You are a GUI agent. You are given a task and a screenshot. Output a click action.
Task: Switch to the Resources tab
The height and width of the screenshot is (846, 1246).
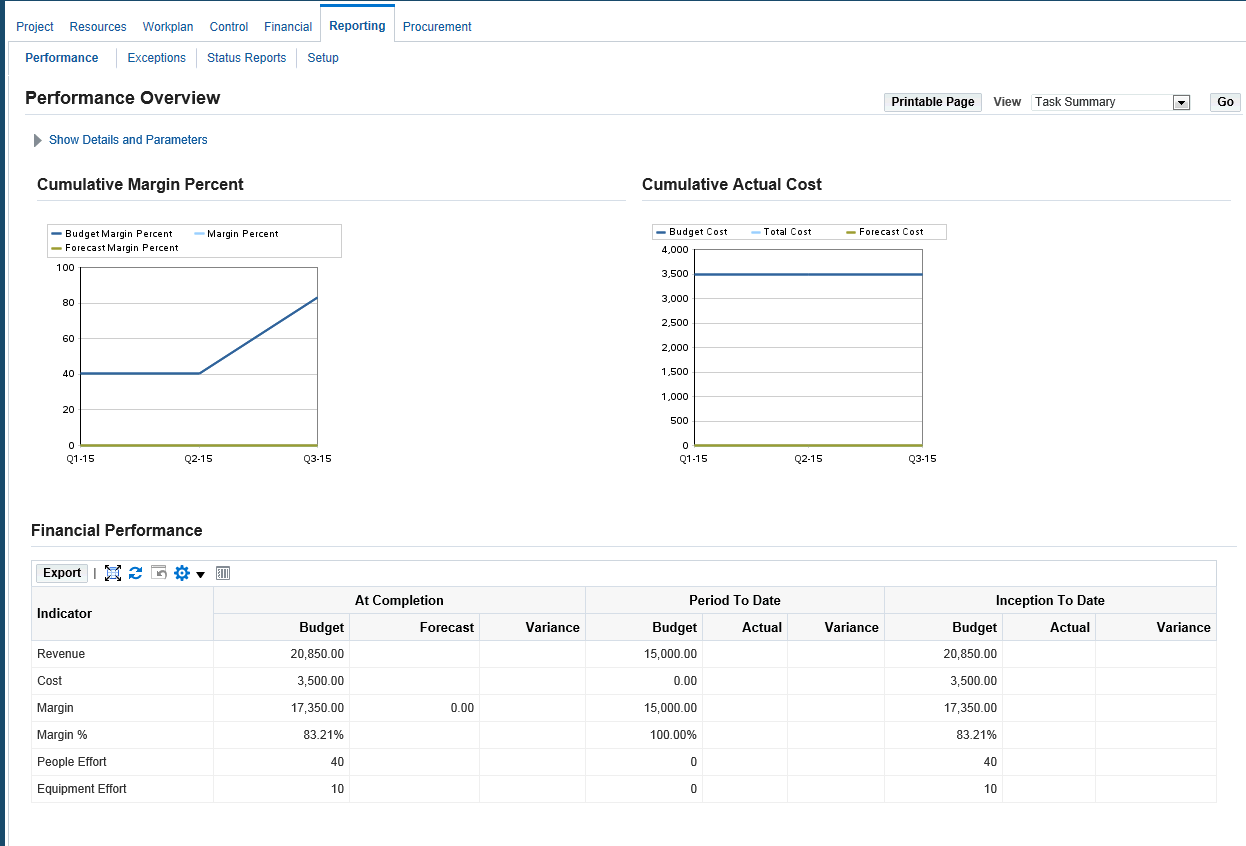tap(98, 27)
